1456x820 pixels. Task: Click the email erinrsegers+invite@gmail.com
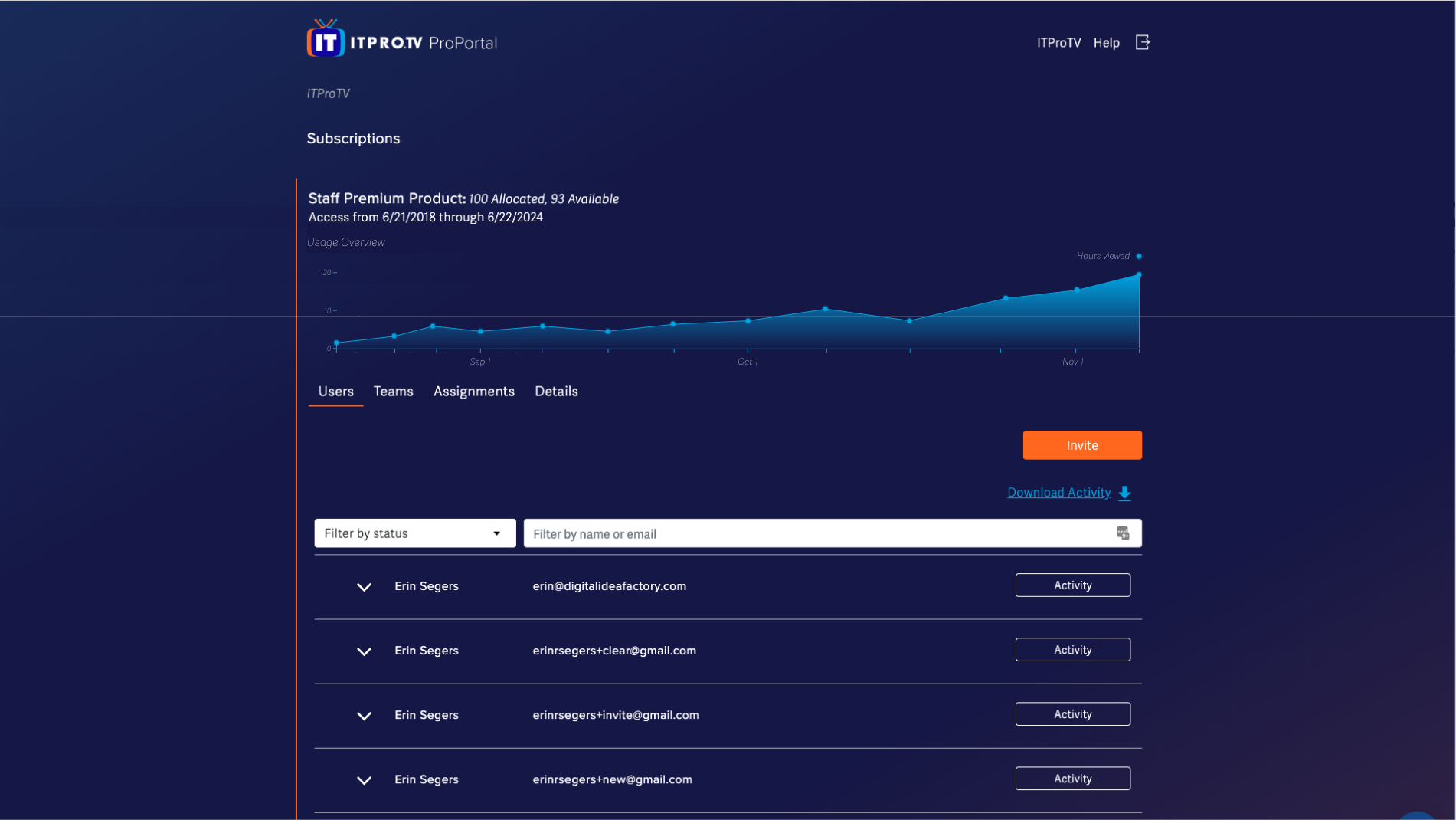tap(616, 715)
